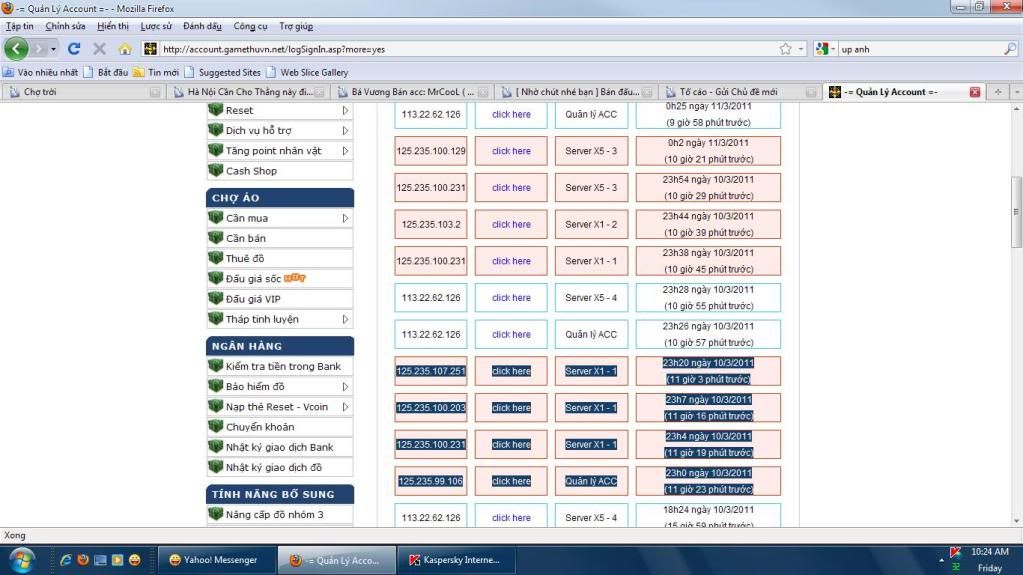Click search magnifier icon in search box
Screen dimensions: 1023x575
pos(1010,49)
